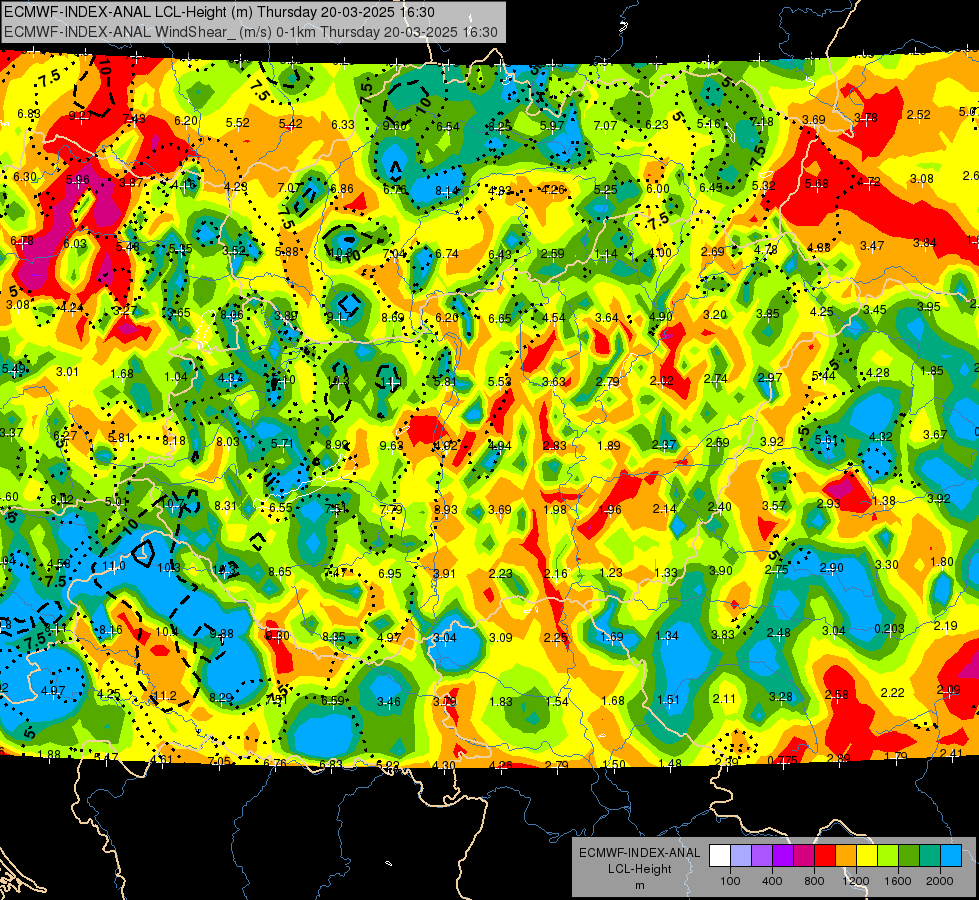Click the map value 5.52
Viewport: 979px width, 900px height.
tap(238, 122)
